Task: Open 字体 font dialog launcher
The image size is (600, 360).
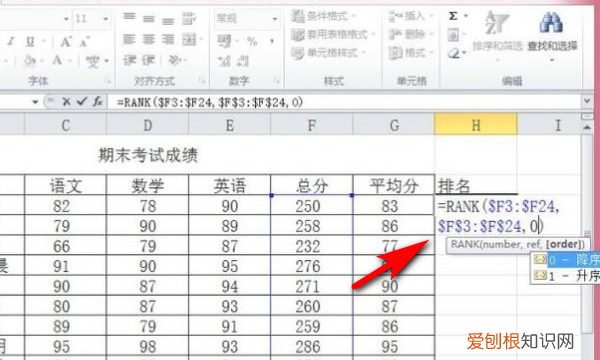Action: pos(108,81)
